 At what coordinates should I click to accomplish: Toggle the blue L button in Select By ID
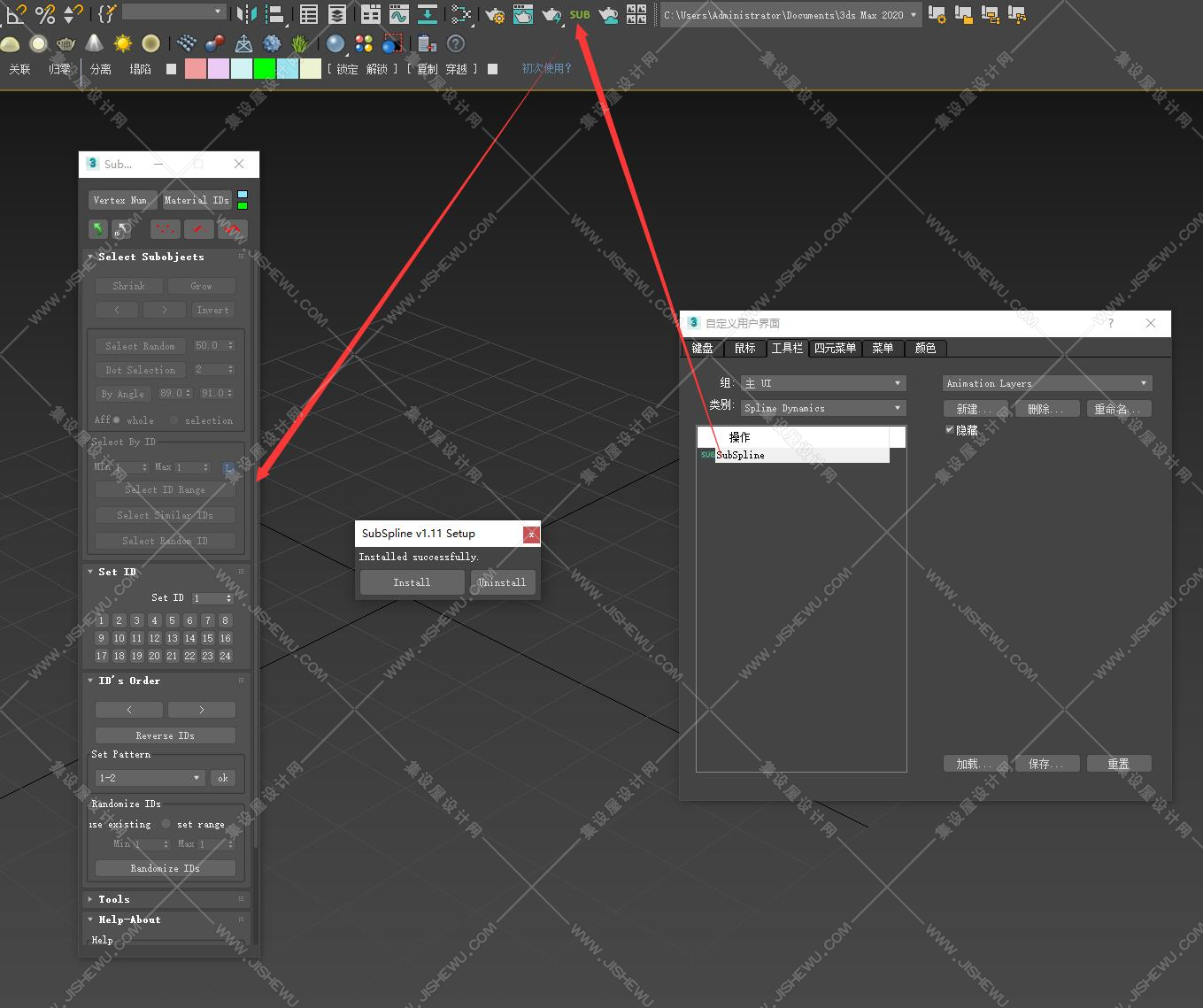coord(228,468)
